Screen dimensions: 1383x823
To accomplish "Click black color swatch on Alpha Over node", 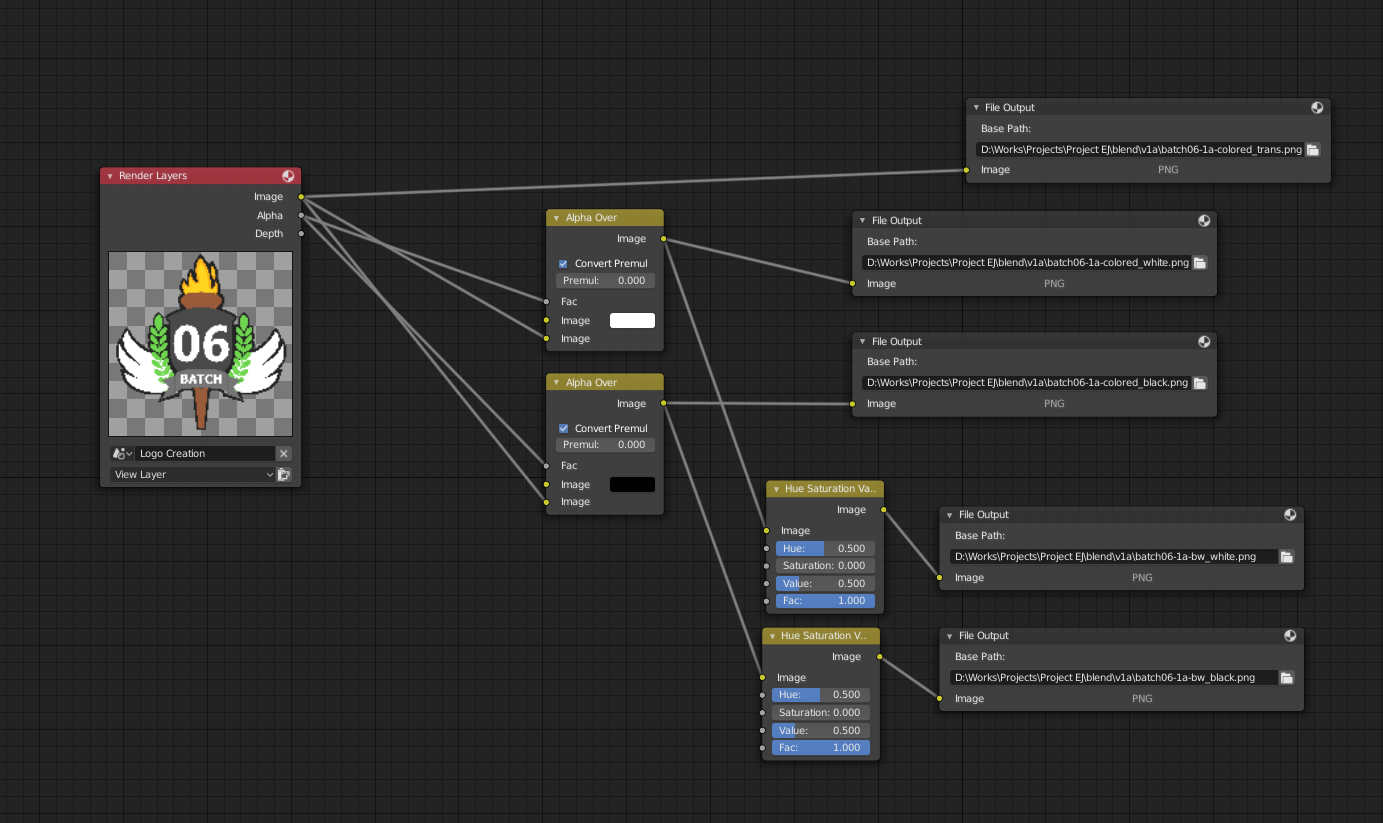I will click(x=632, y=485).
